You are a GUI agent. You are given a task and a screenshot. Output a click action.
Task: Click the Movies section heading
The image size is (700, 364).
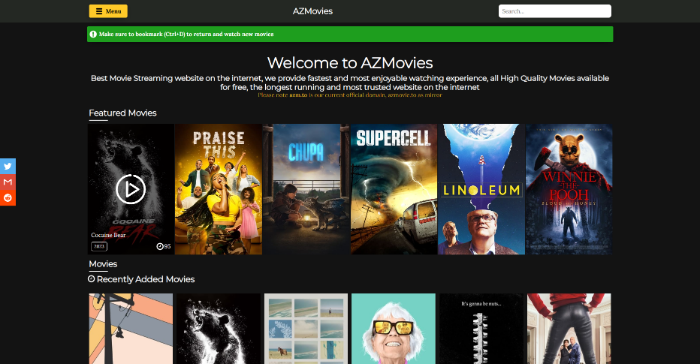[103, 264]
